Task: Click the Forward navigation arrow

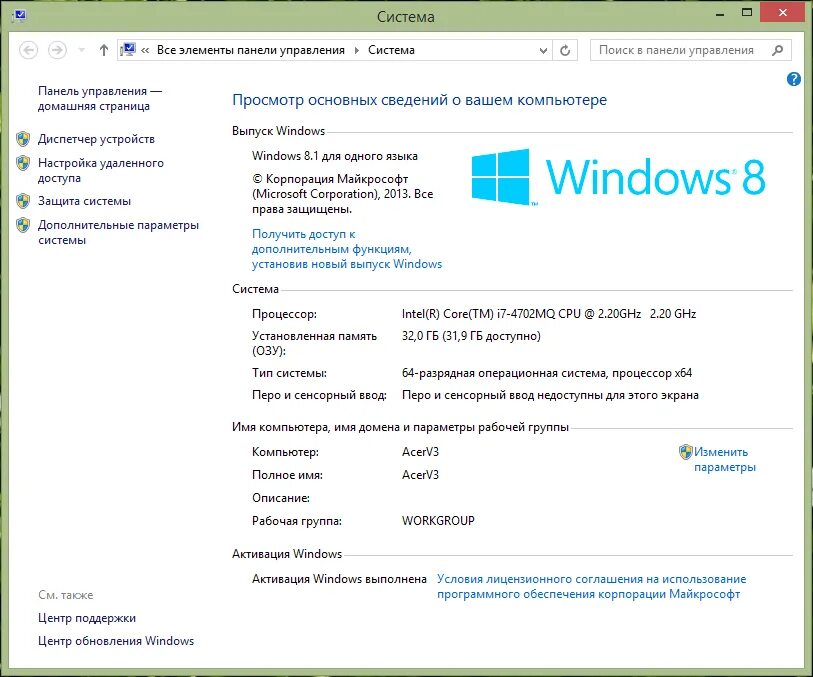Action: pos(57,50)
